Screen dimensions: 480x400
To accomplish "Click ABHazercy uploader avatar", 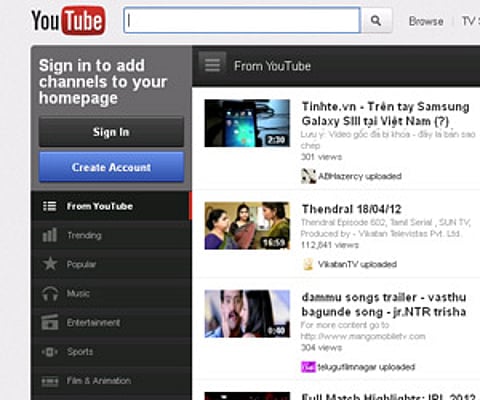I will tap(308, 176).
